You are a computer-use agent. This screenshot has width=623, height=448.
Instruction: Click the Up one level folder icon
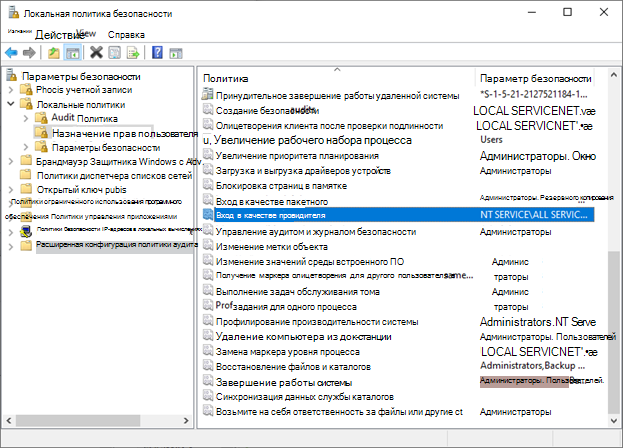[53, 52]
